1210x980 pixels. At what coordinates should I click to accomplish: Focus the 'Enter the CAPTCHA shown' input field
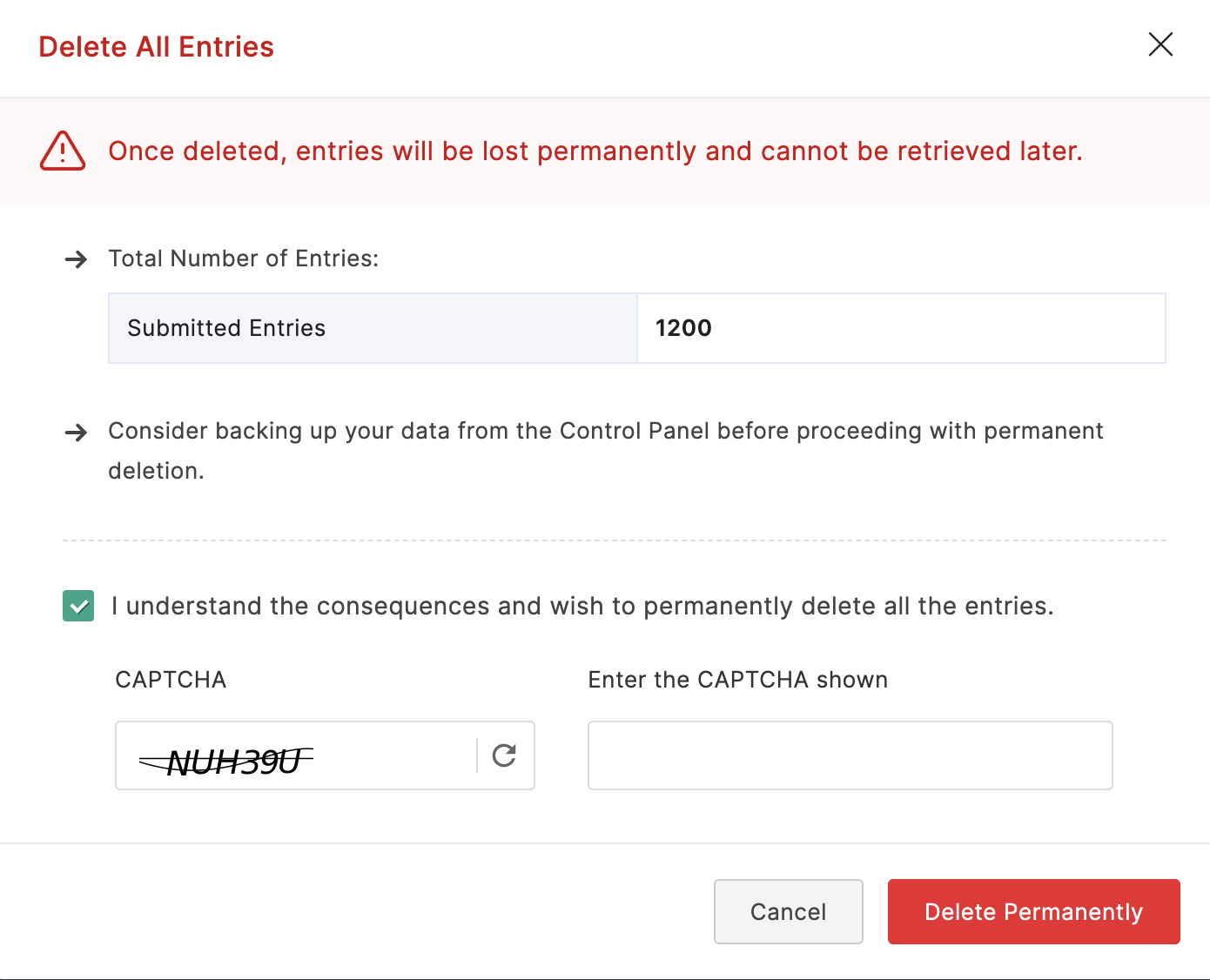click(x=850, y=755)
